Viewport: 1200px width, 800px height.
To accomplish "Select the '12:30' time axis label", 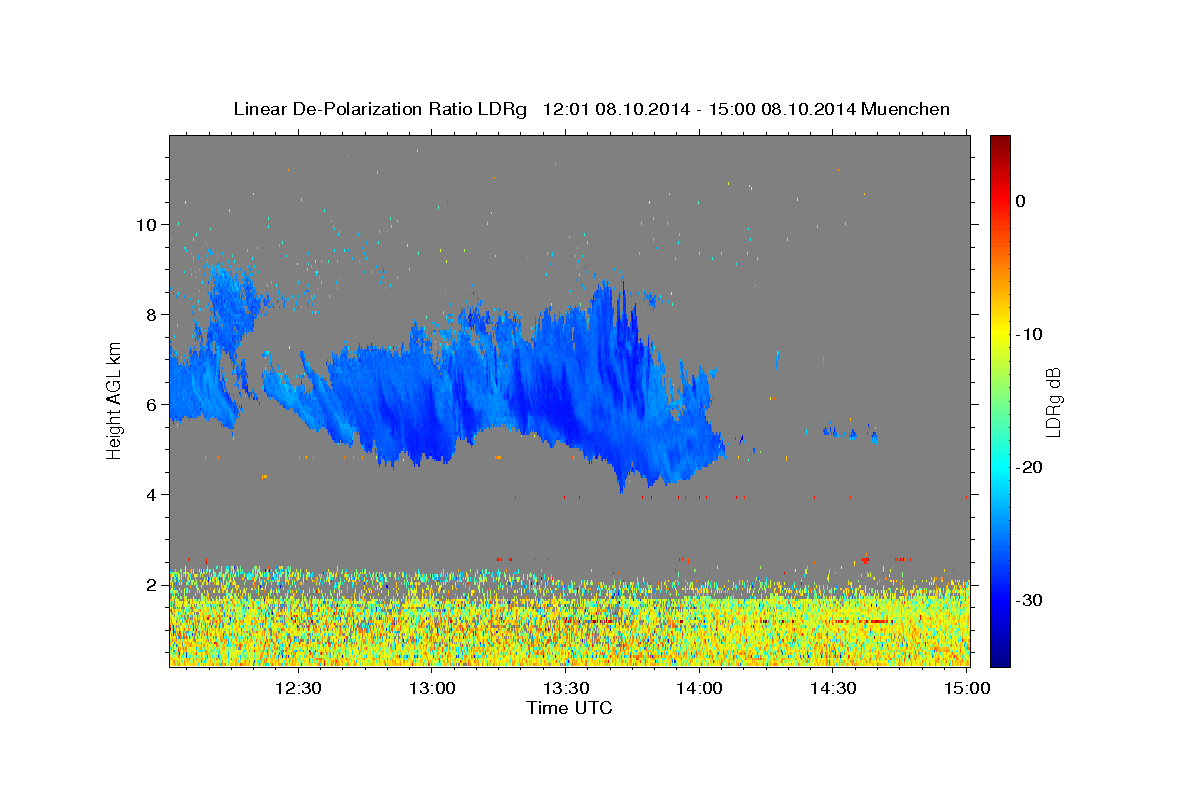I will pos(298,688).
